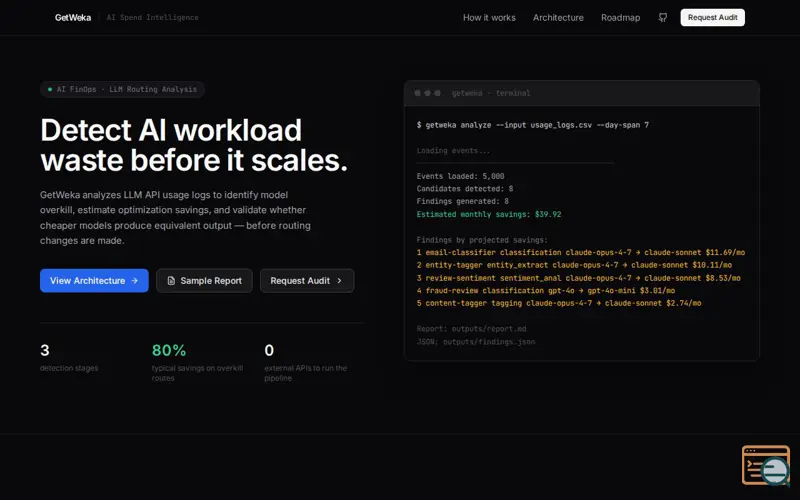Viewport: 800px width, 500px height.
Task: Click green status dot in AI FinOps badge
Action: tap(49, 89)
